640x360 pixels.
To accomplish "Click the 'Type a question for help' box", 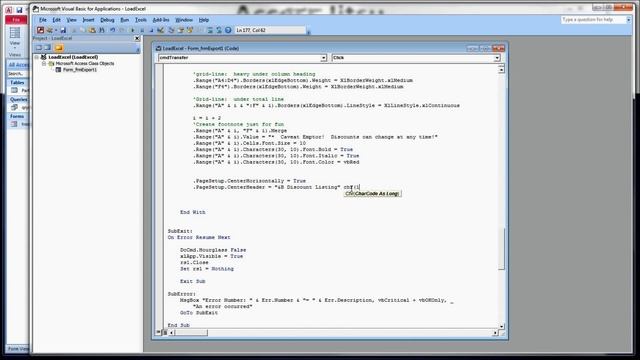I will click(x=593, y=20).
